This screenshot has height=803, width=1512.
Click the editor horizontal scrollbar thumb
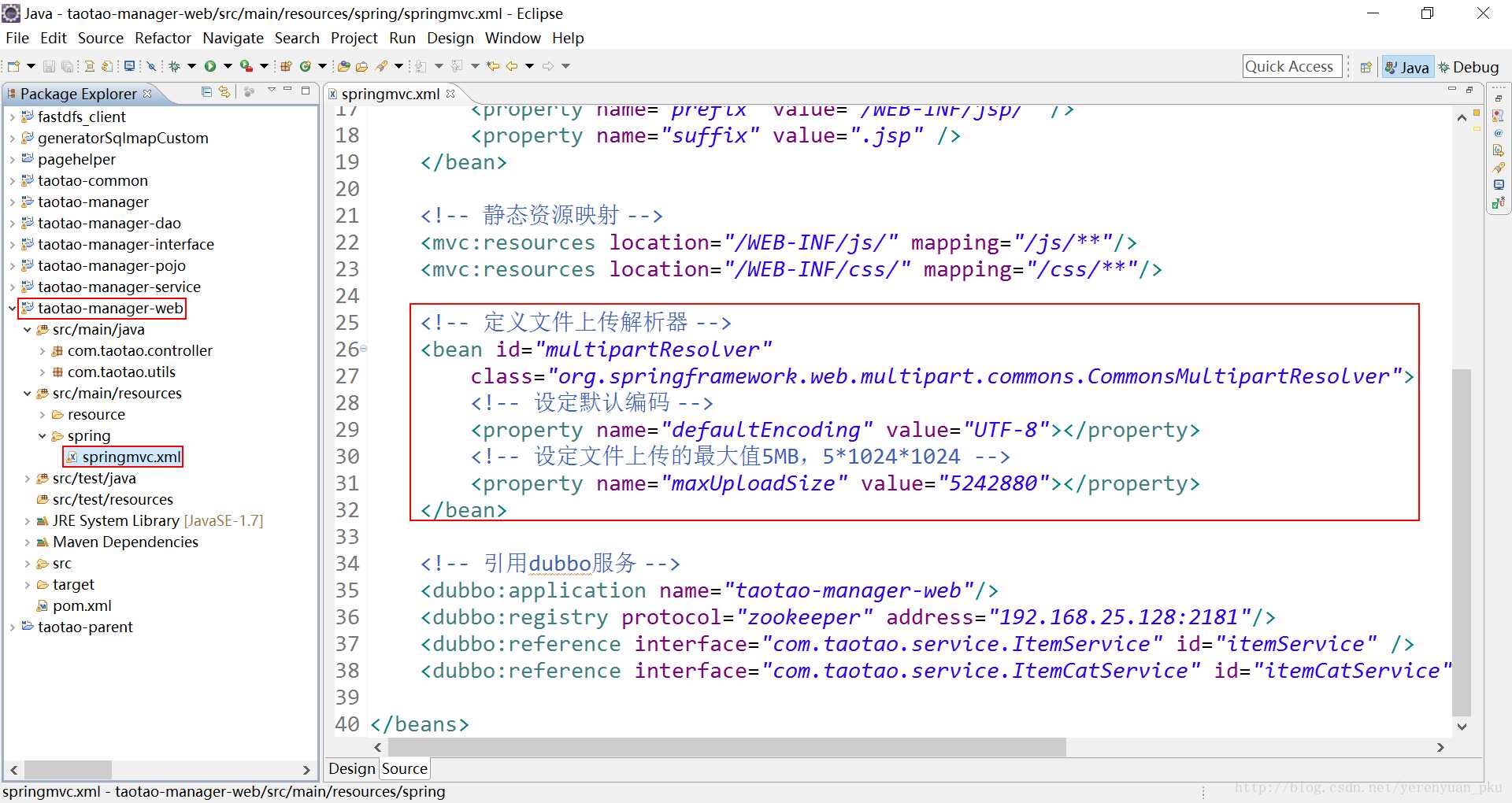pyautogui.click(x=726, y=747)
